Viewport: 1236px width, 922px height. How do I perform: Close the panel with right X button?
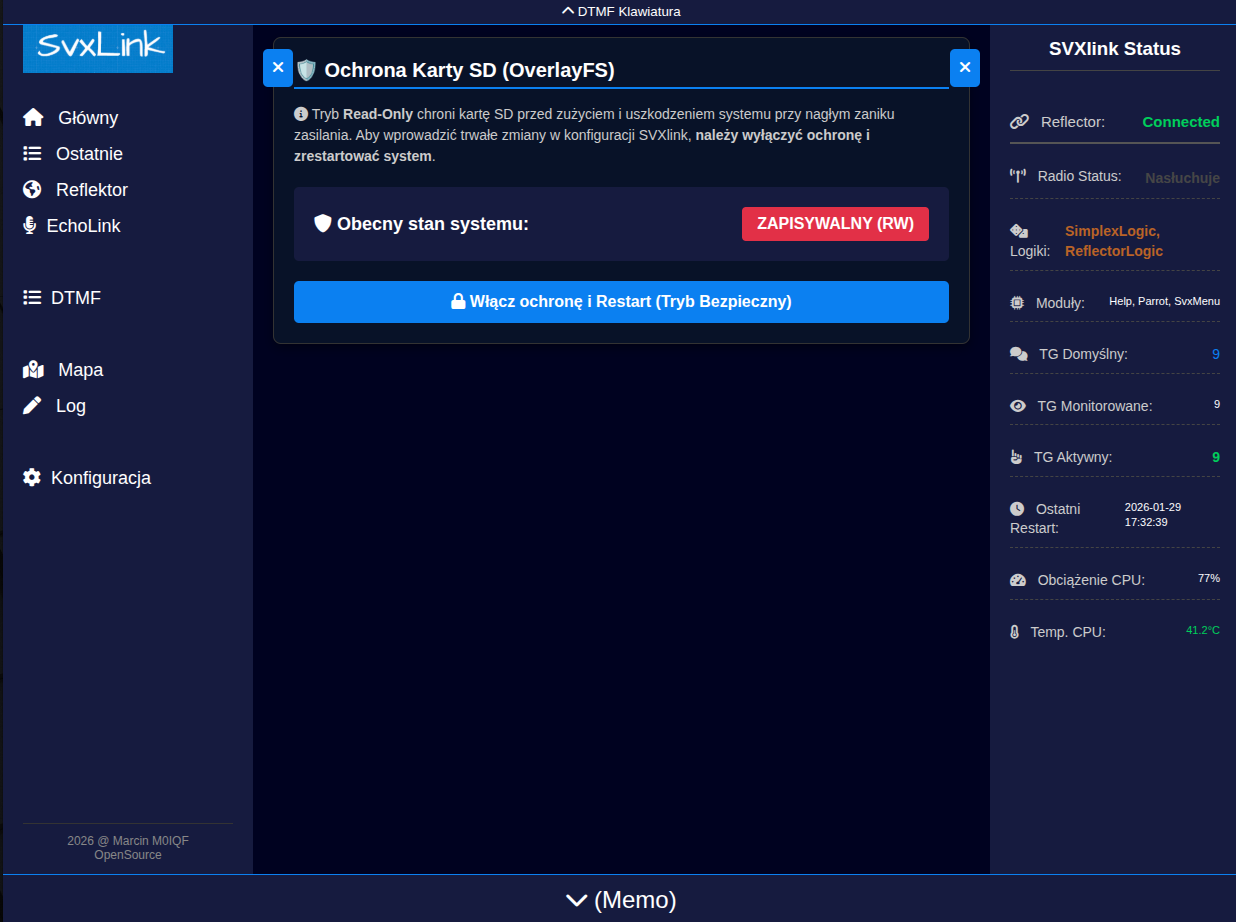tap(964, 68)
